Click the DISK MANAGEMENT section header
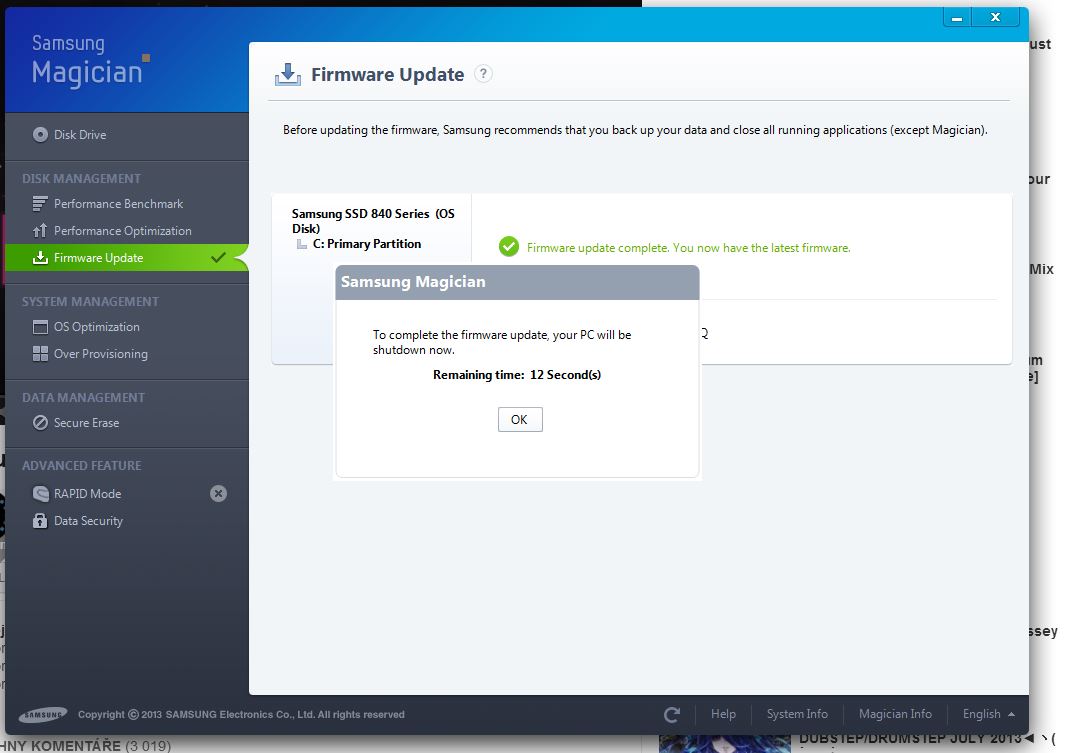The width and height of the screenshot is (1082, 753). tap(81, 179)
